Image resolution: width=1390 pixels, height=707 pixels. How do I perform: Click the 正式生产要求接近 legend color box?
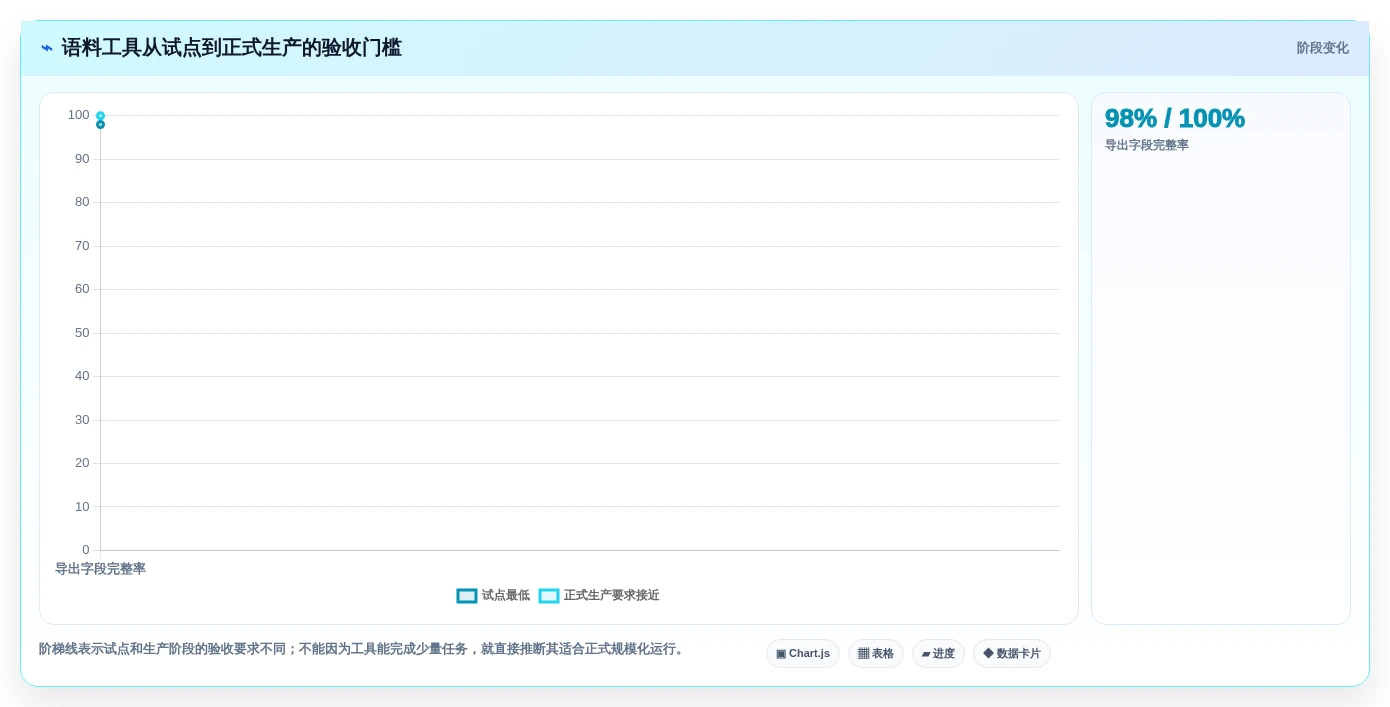point(549,596)
